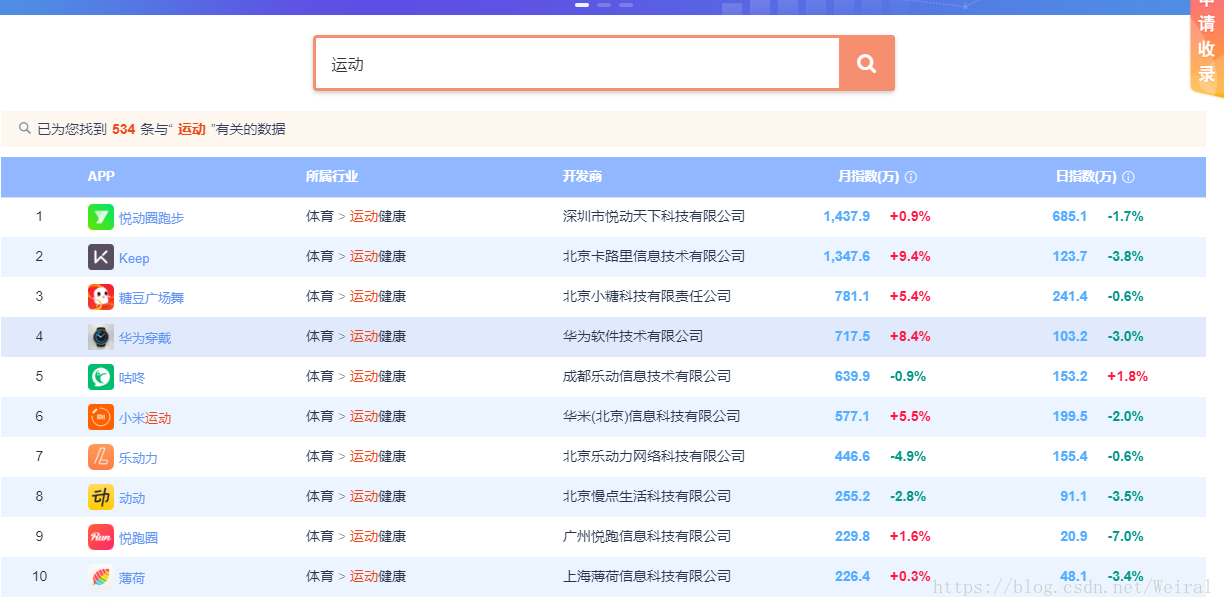Click developer 北京慢点生活科技有限公司
Screen dimensions: 1224x607
click(647, 496)
